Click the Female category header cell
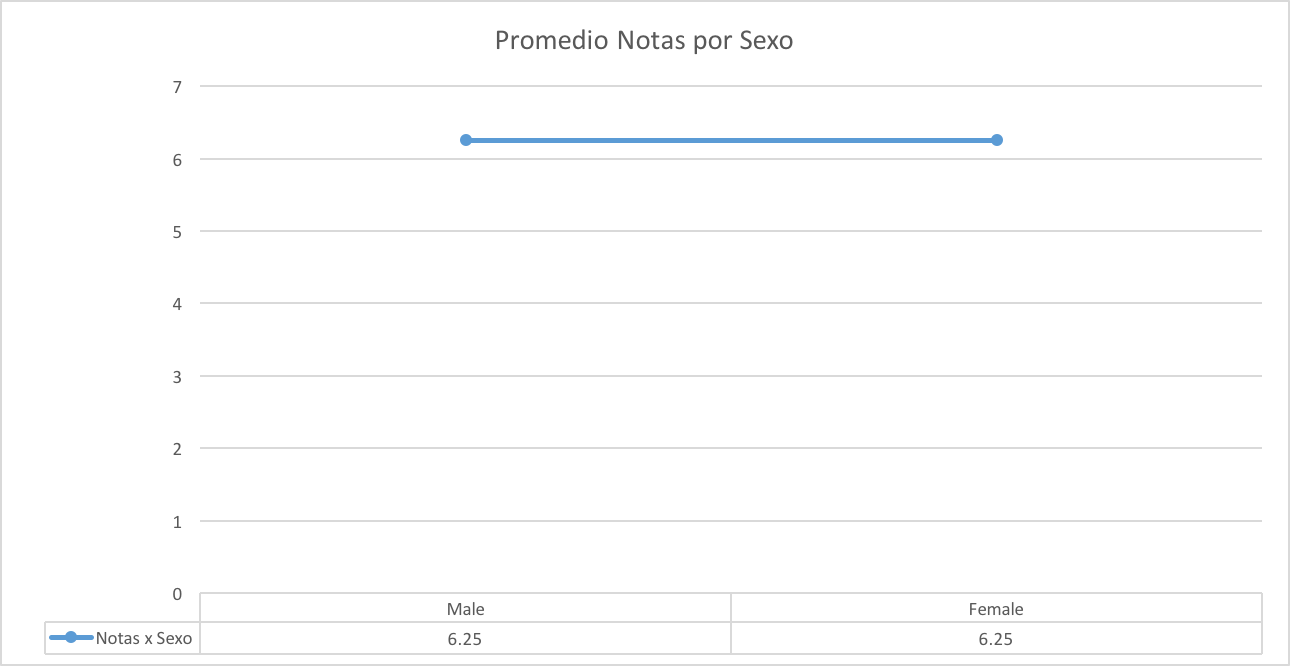Viewport: 1290px width, 666px height. [997, 608]
